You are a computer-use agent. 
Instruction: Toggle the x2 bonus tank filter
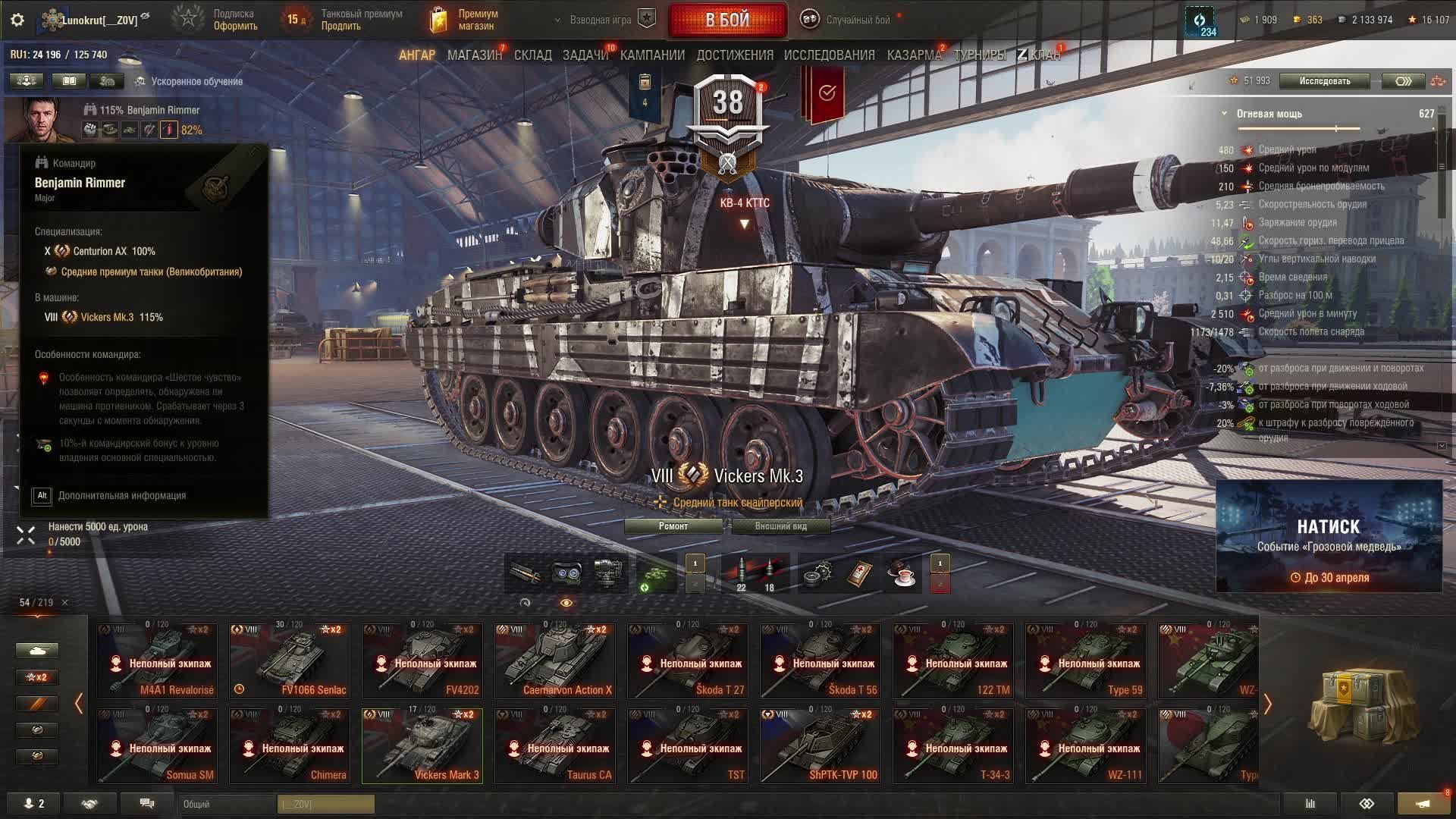36,677
